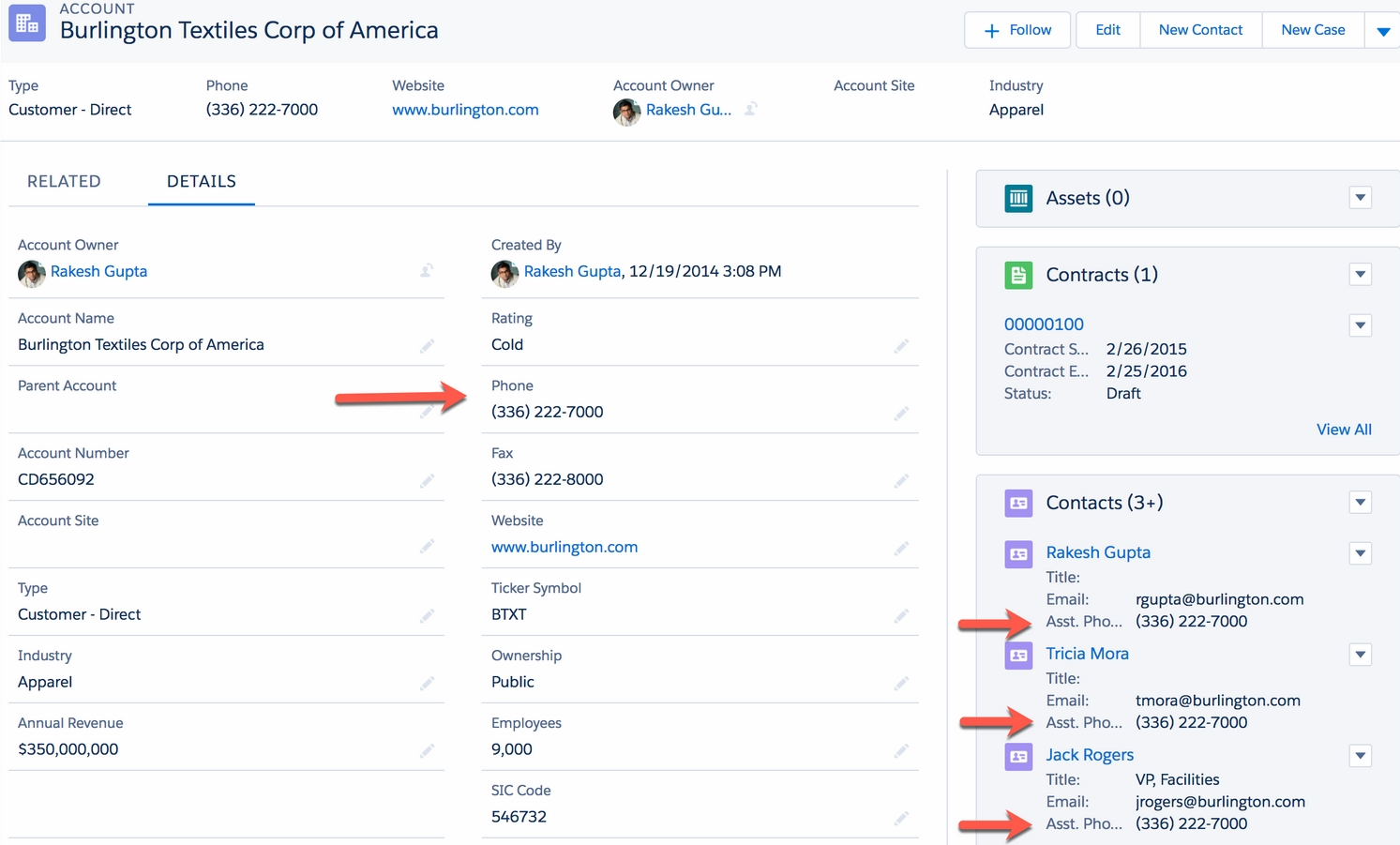Click the Contacts related list icon

pos(1018,503)
